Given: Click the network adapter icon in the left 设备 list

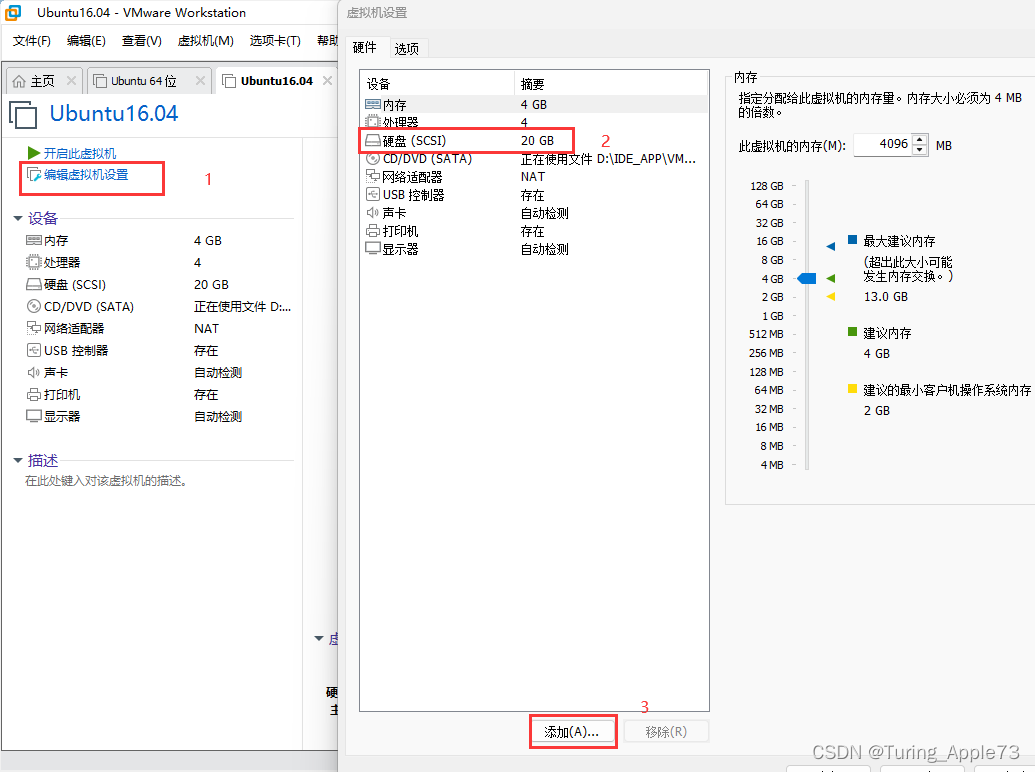Looking at the screenshot, I should click(34, 328).
